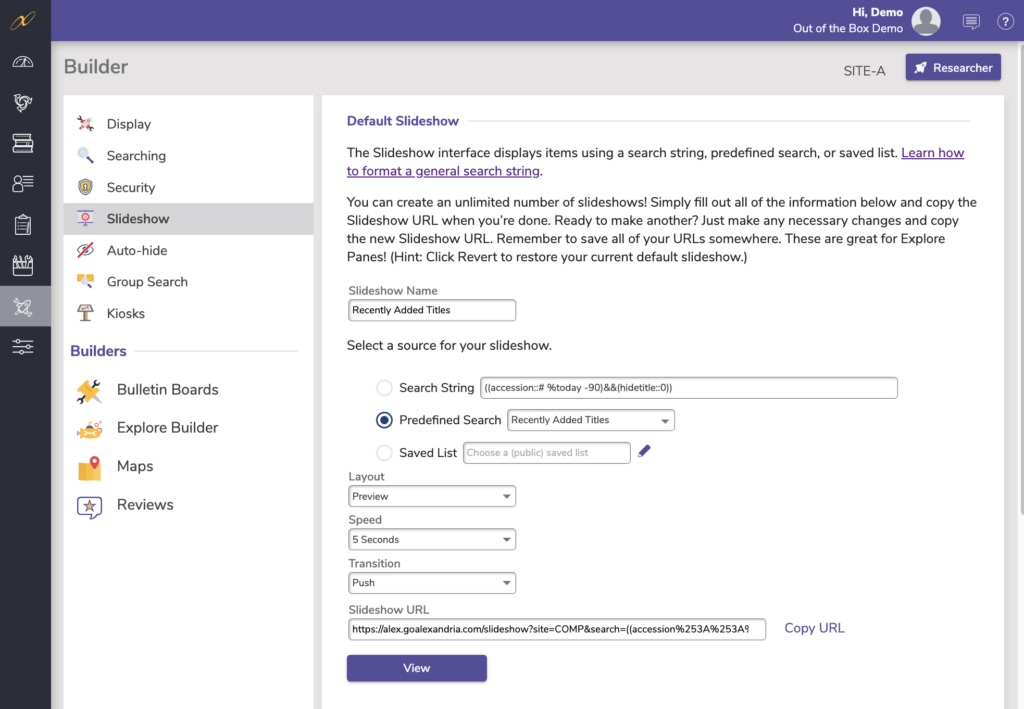Switch to the Security settings tab
Screen dimensions: 1024x709
130,187
